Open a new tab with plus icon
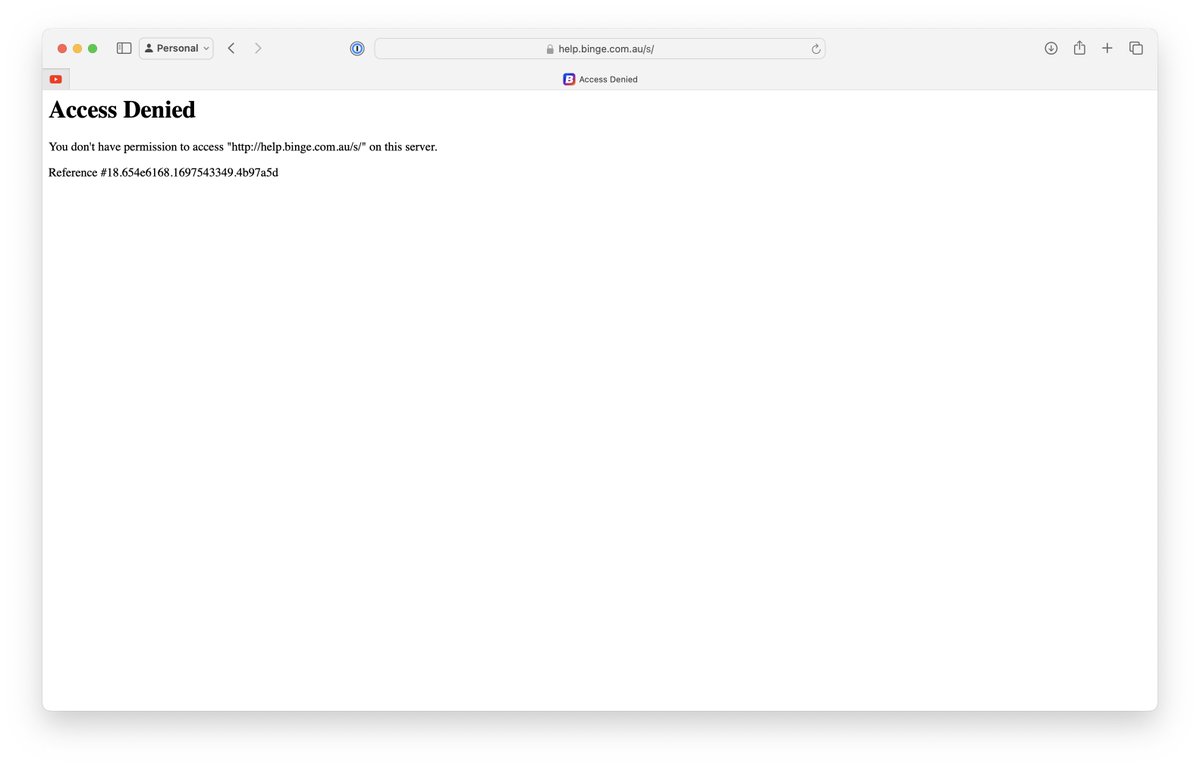1200x767 pixels. [x=1107, y=48]
